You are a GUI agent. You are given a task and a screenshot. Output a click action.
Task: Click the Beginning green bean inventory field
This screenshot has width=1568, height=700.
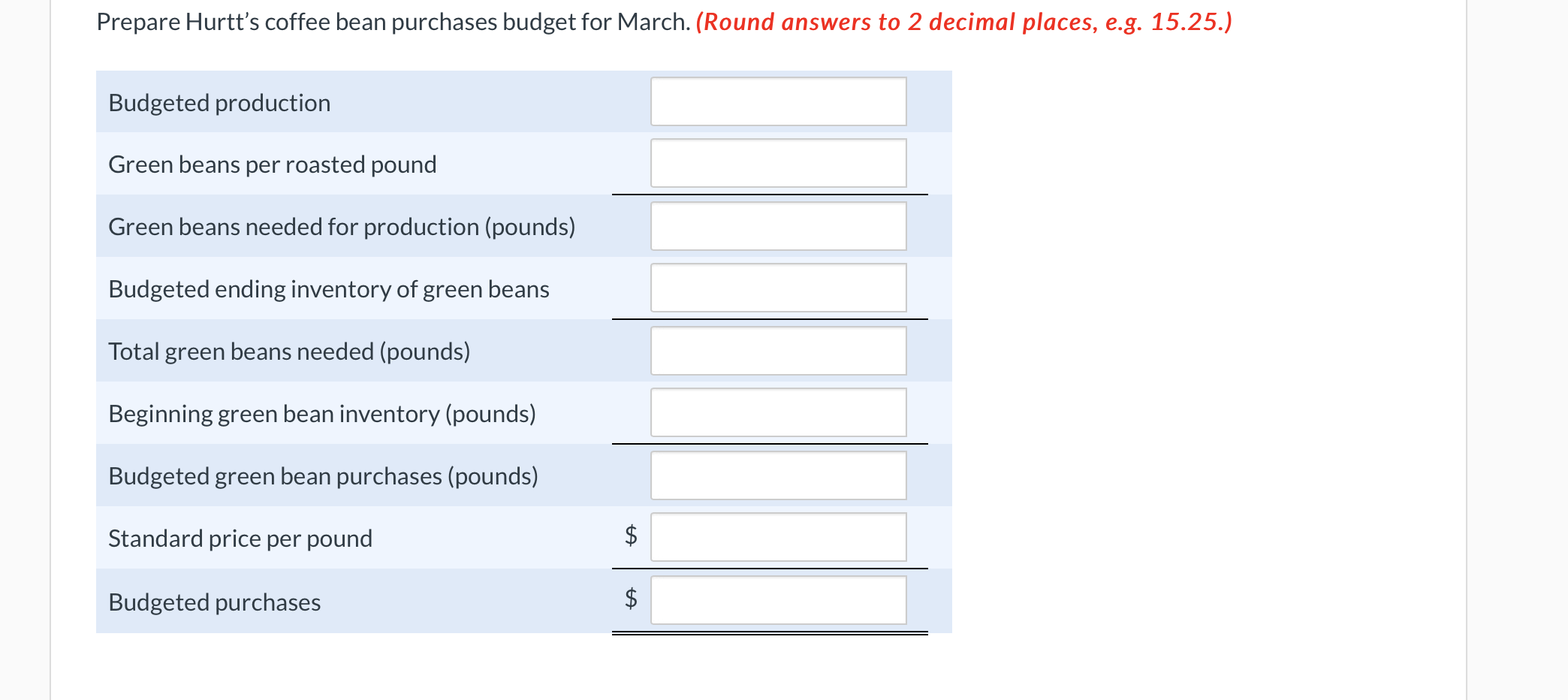click(778, 412)
